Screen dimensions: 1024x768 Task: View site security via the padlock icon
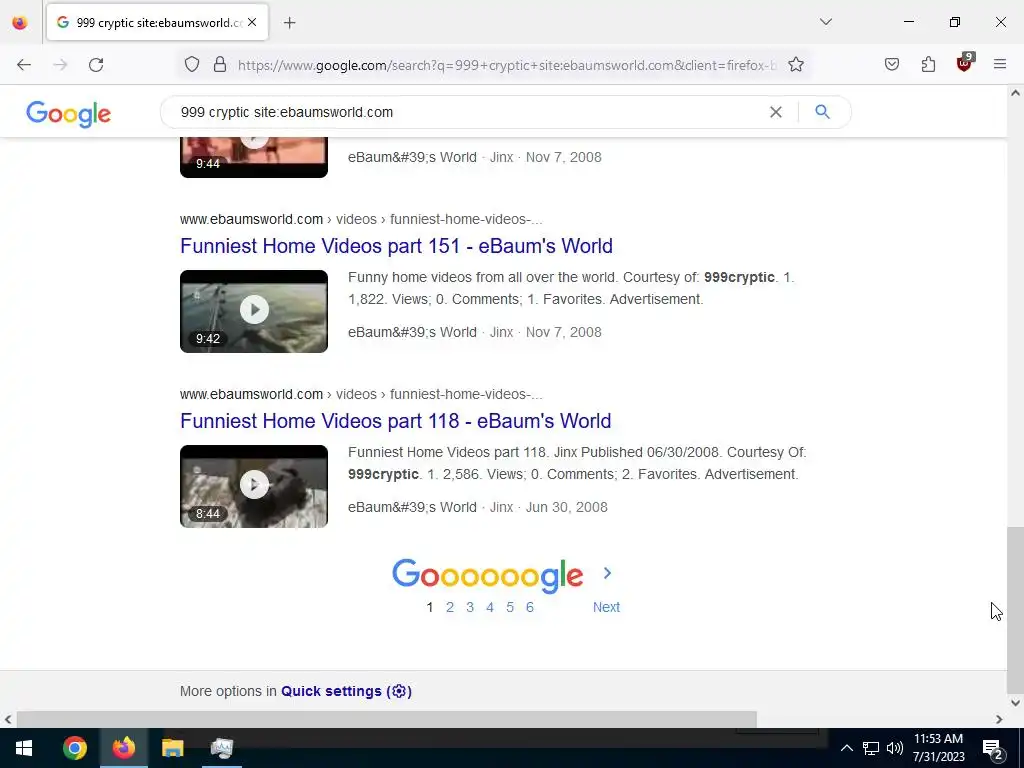tap(220, 65)
